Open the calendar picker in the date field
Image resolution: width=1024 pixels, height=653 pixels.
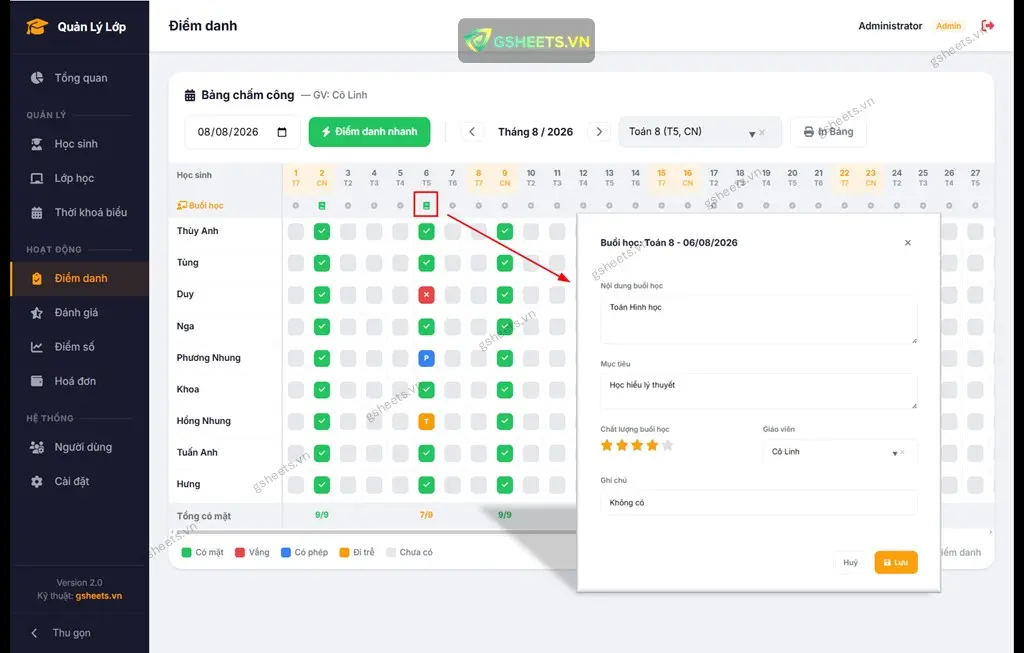click(282, 132)
